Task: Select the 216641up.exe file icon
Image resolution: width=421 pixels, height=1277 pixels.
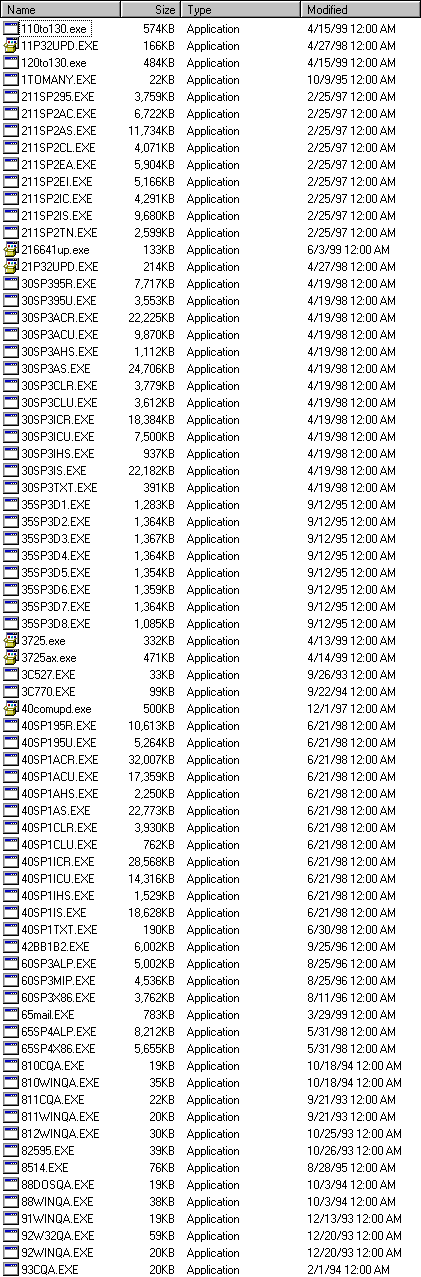Action: [x=11, y=249]
